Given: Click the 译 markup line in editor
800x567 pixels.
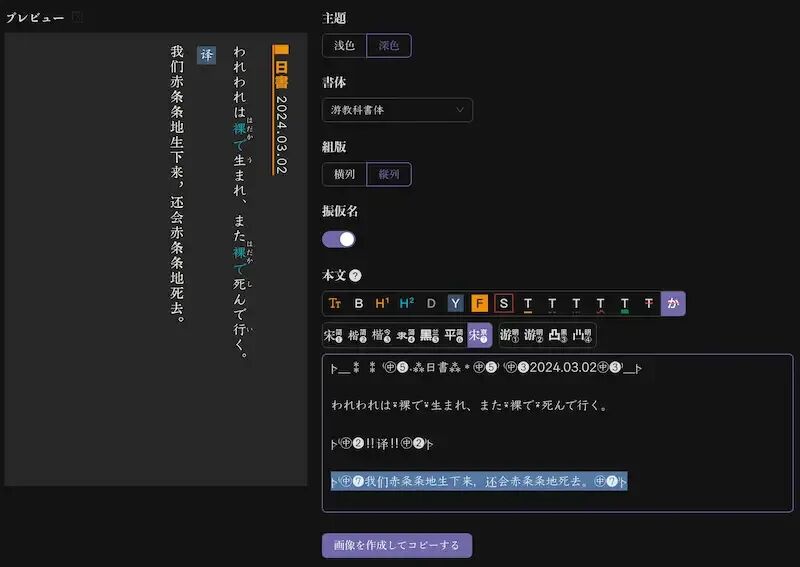Looking at the screenshot, I should point(382,443).
